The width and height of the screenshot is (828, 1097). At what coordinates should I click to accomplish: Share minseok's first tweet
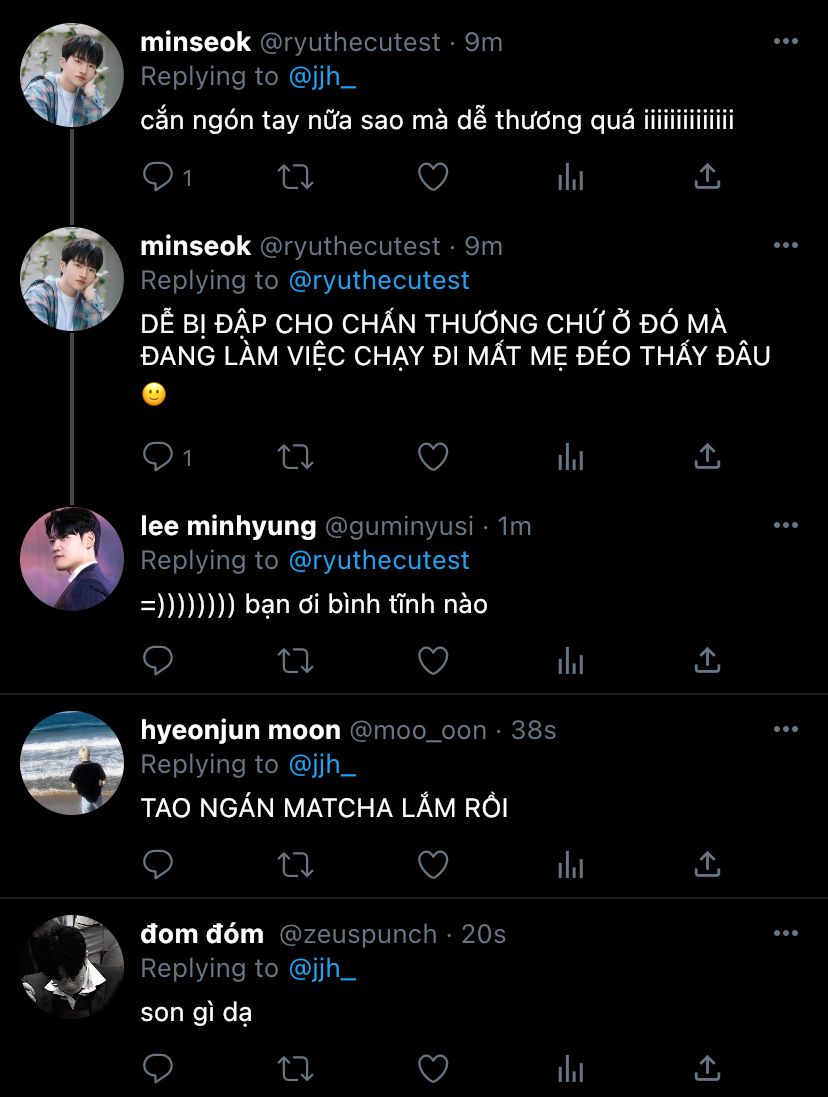click(x=707, y=177)
